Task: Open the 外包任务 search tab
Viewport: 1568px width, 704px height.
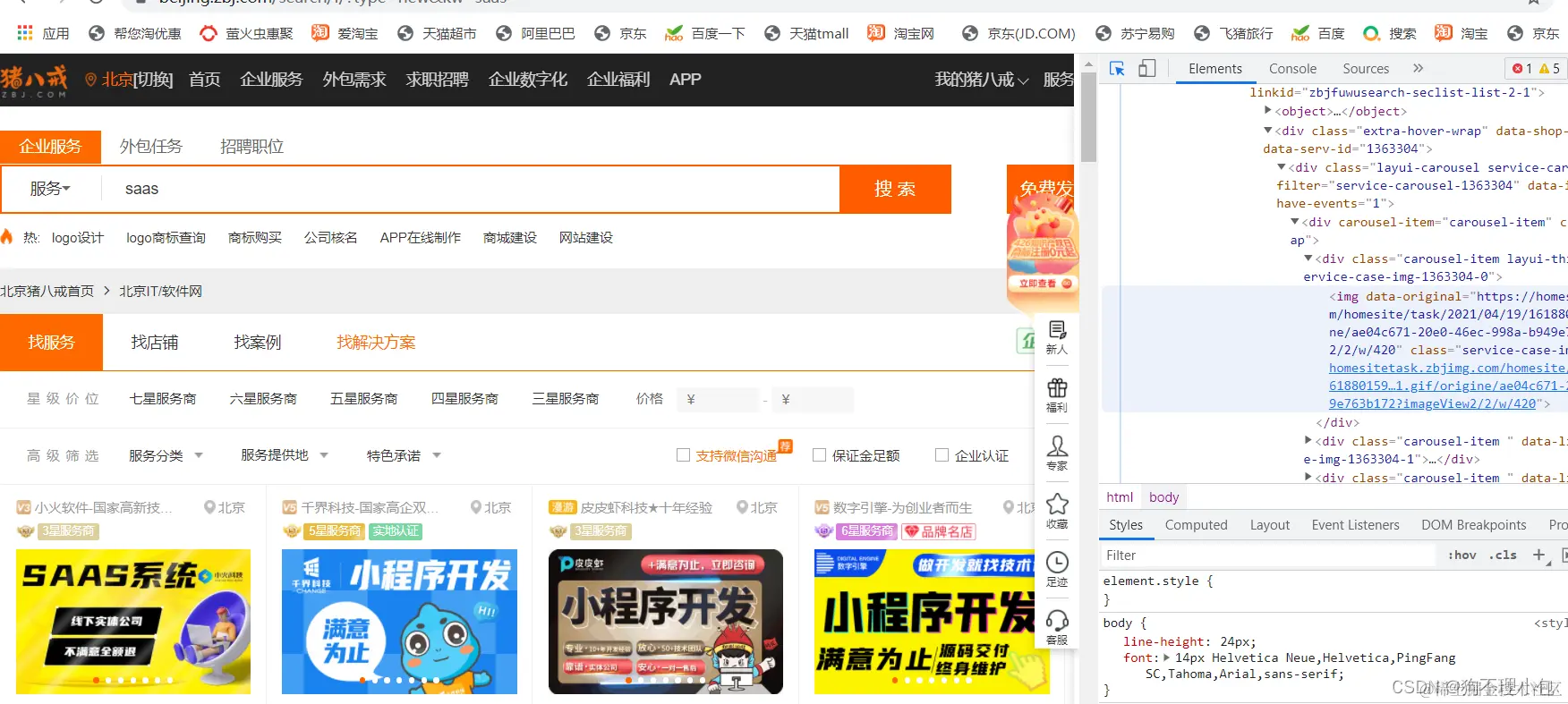Action: pos(151,147)
